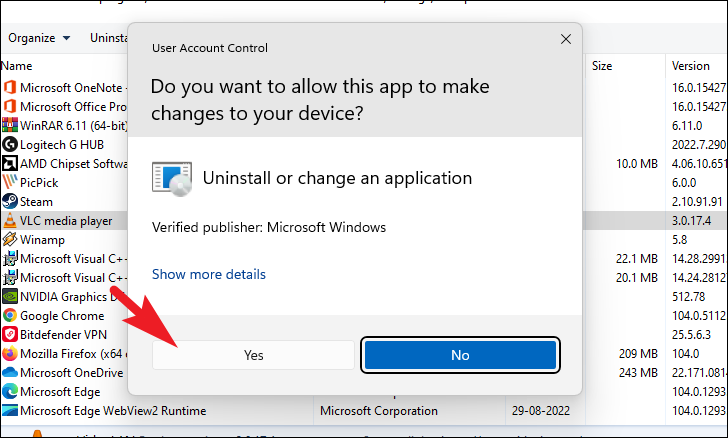
Task: Click the 6.11.0 version cell
Action: [687, 126]
